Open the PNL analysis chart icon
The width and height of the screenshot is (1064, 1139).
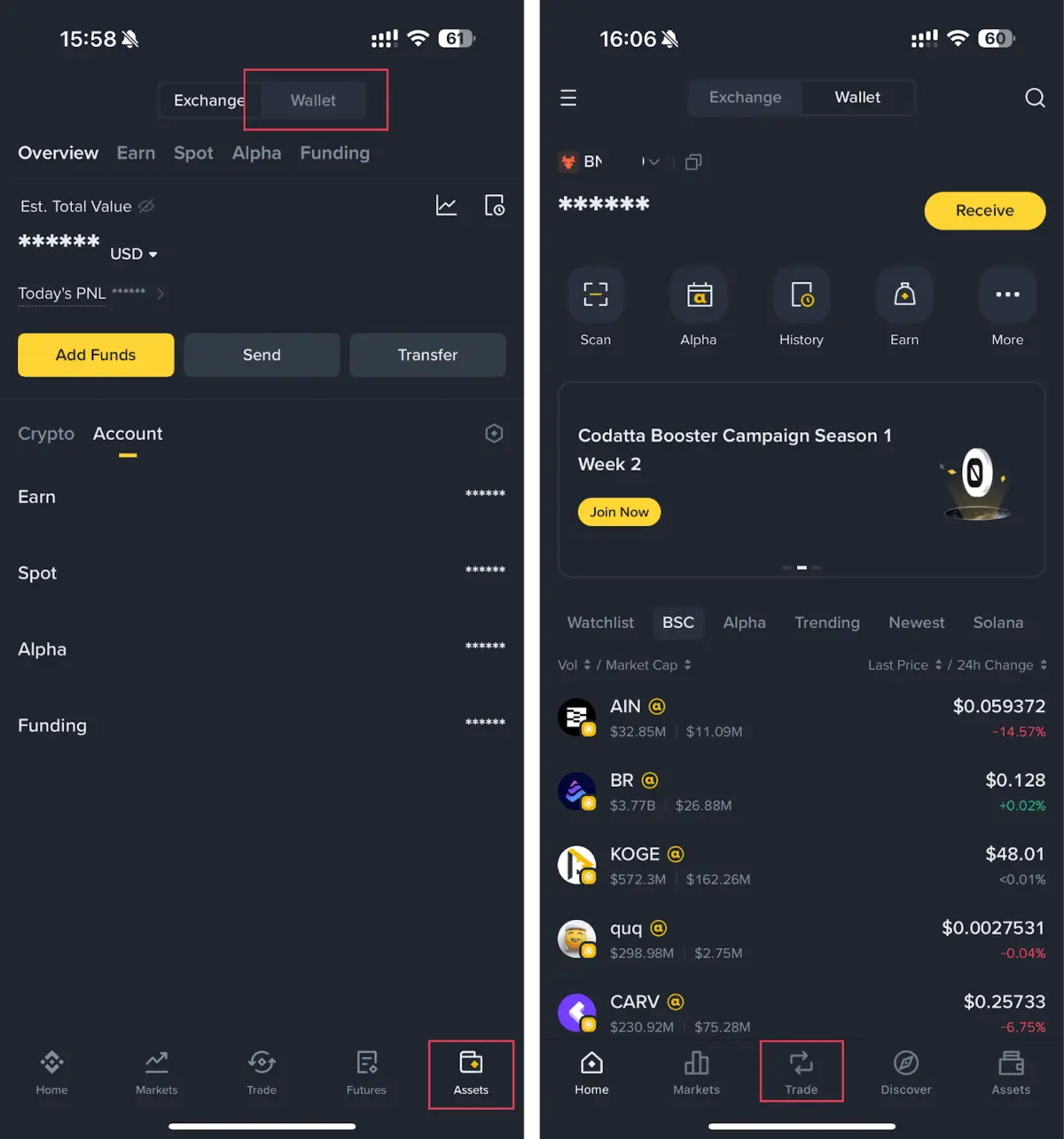(446, 206)
